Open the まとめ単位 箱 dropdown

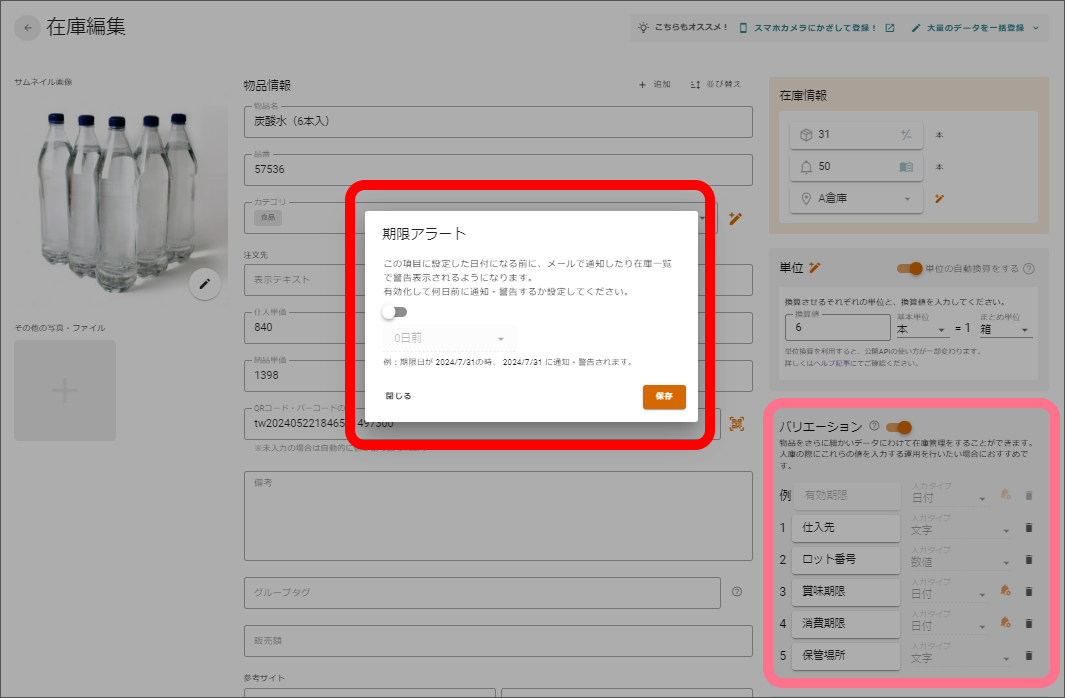pos(1005,329)
